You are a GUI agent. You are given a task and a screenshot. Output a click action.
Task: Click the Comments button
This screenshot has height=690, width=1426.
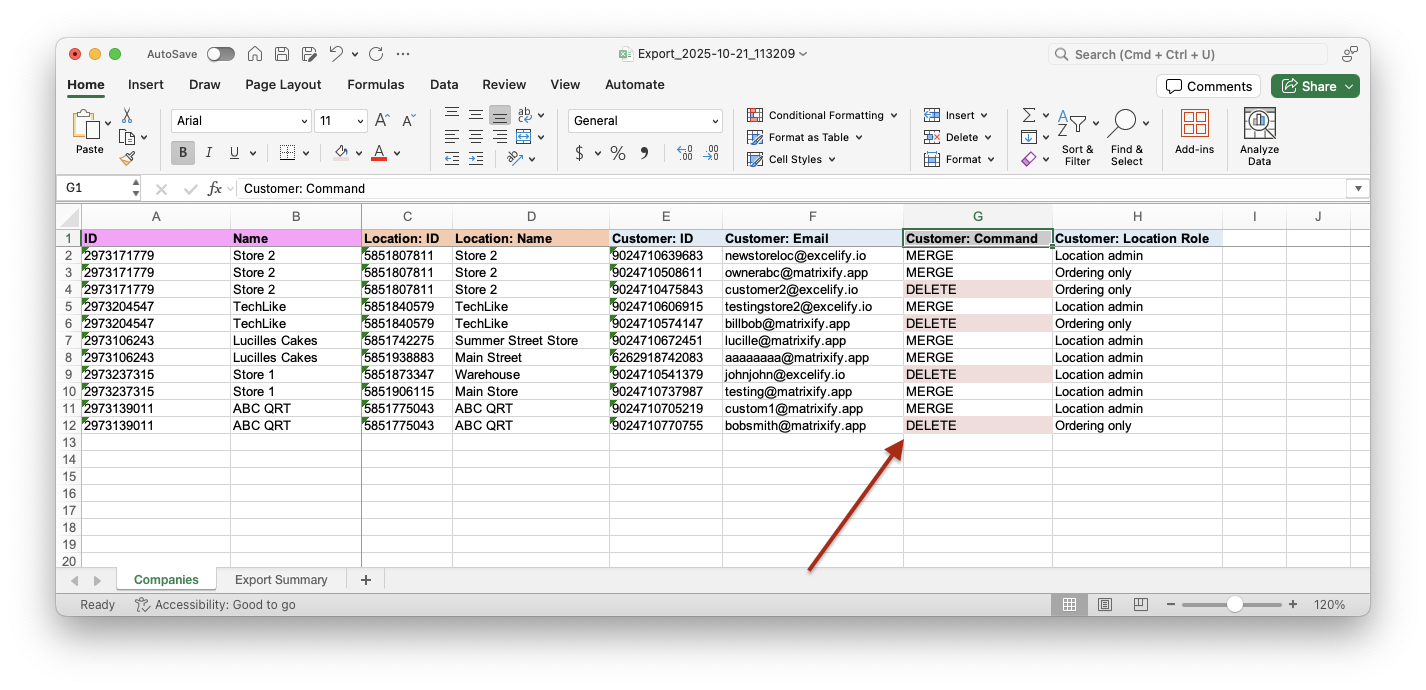click(1207, 86)
